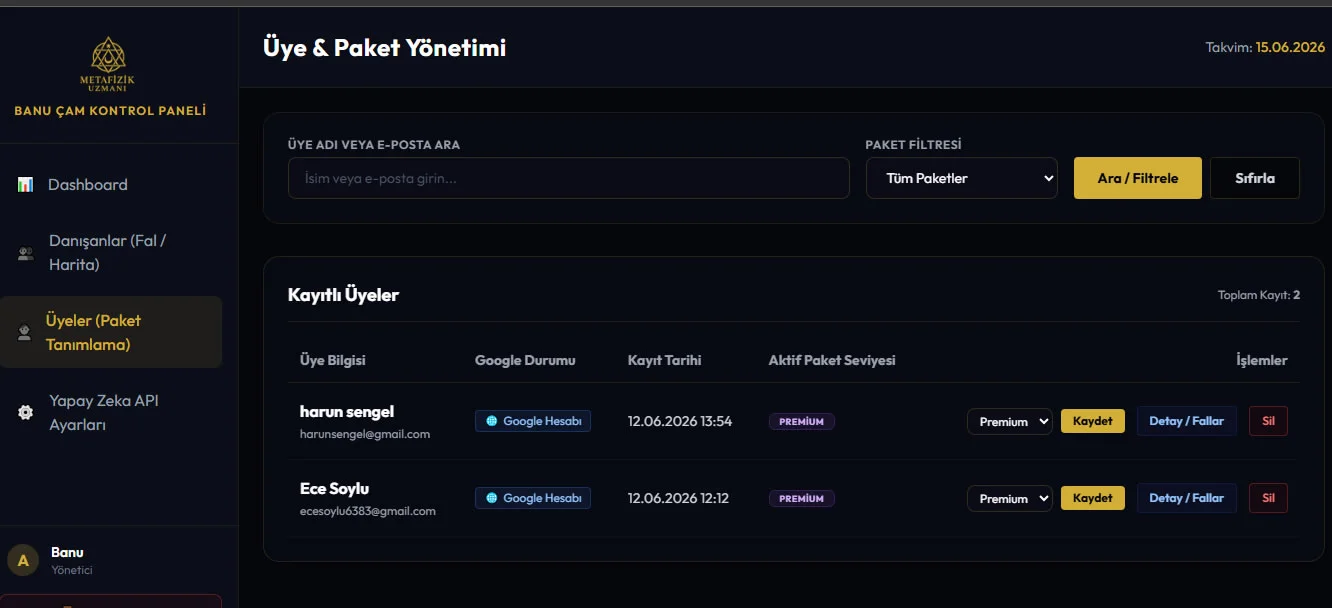Click the Danışanlar people icon in sidebar

[26, 253]
